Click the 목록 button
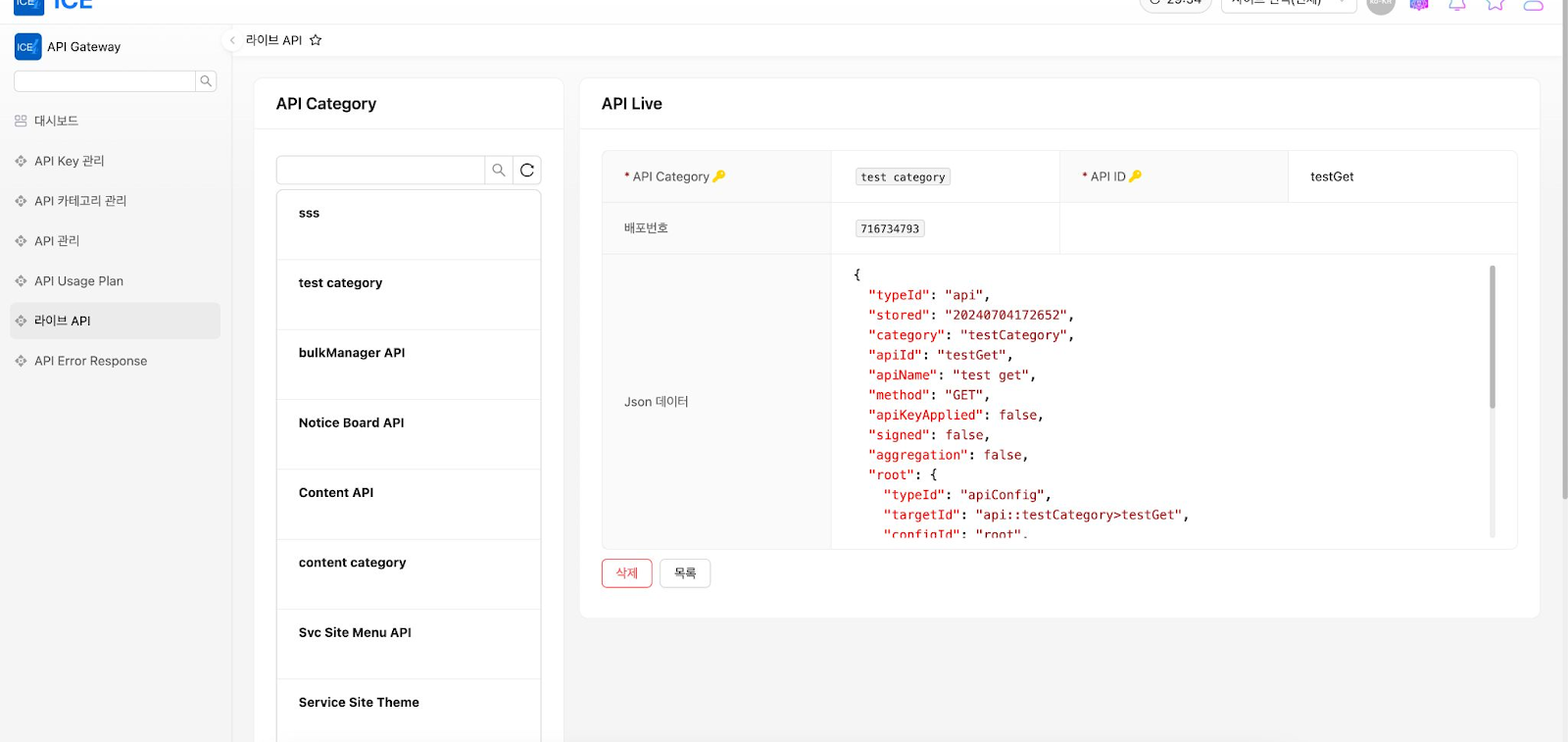The height and width of the screenshot is (742, 1568). [685, 573]
